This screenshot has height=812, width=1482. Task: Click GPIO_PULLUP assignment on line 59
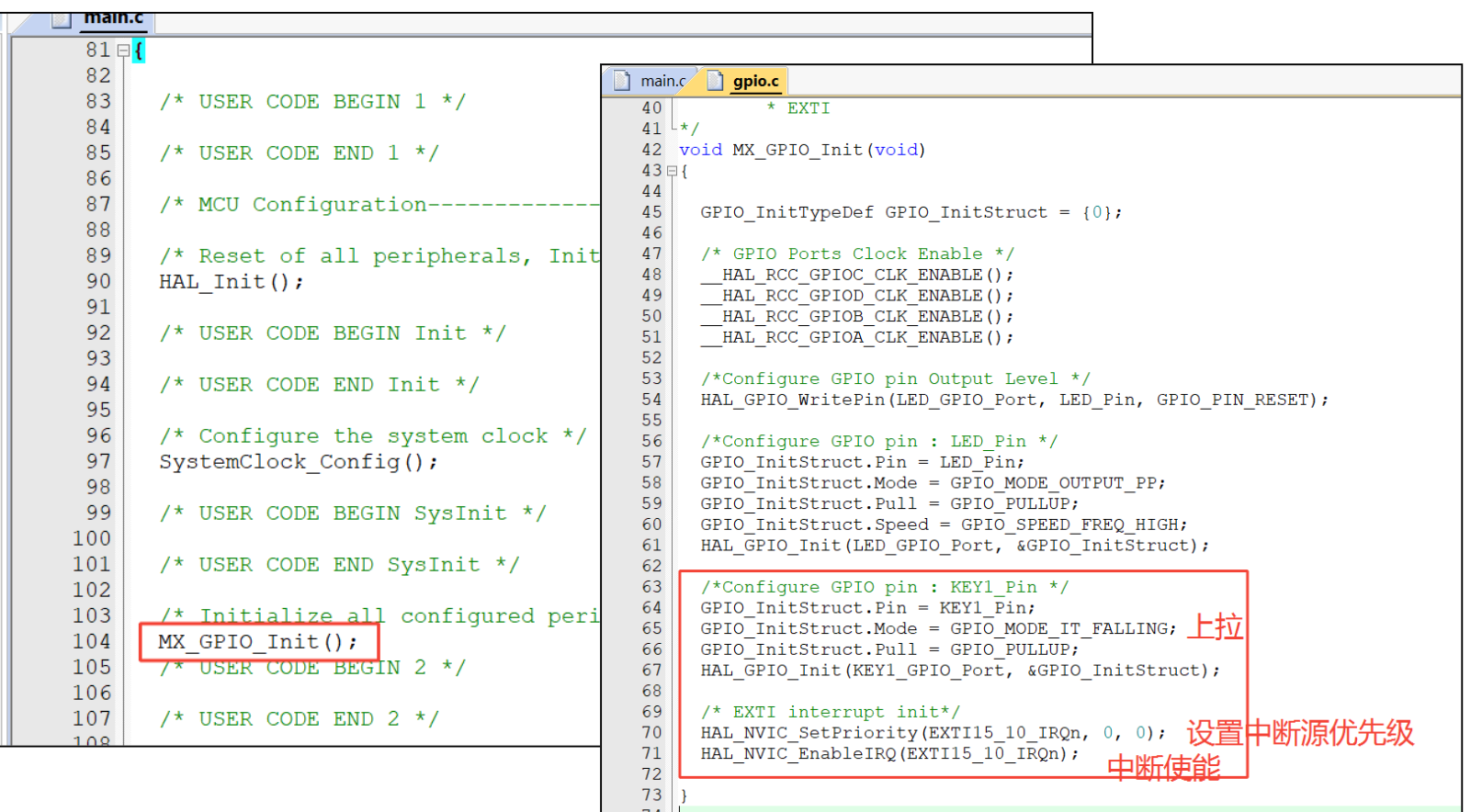pyautogui.click(x=889, y=503)
